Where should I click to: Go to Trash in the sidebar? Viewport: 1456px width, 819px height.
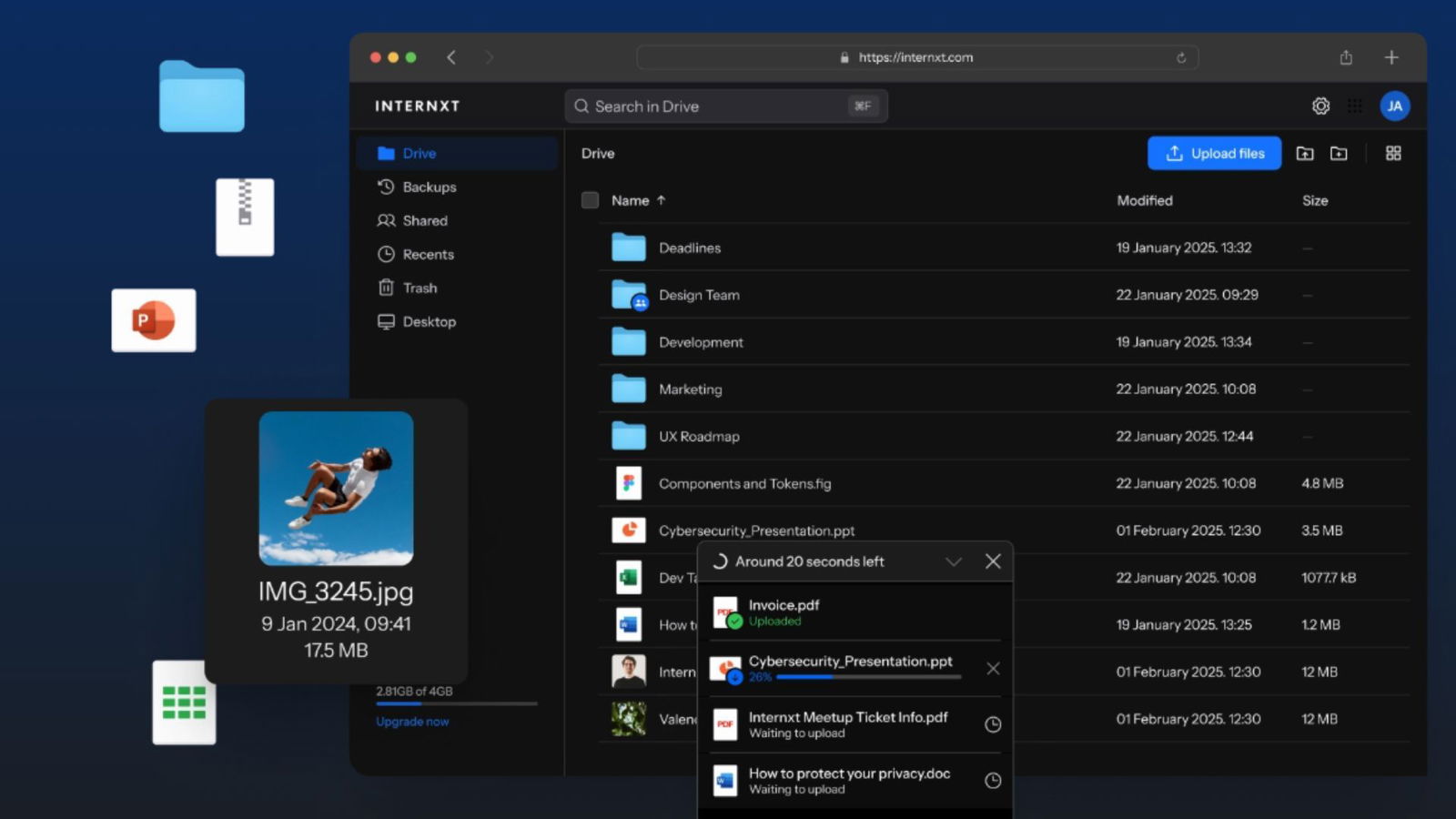(x=420, y=288)
